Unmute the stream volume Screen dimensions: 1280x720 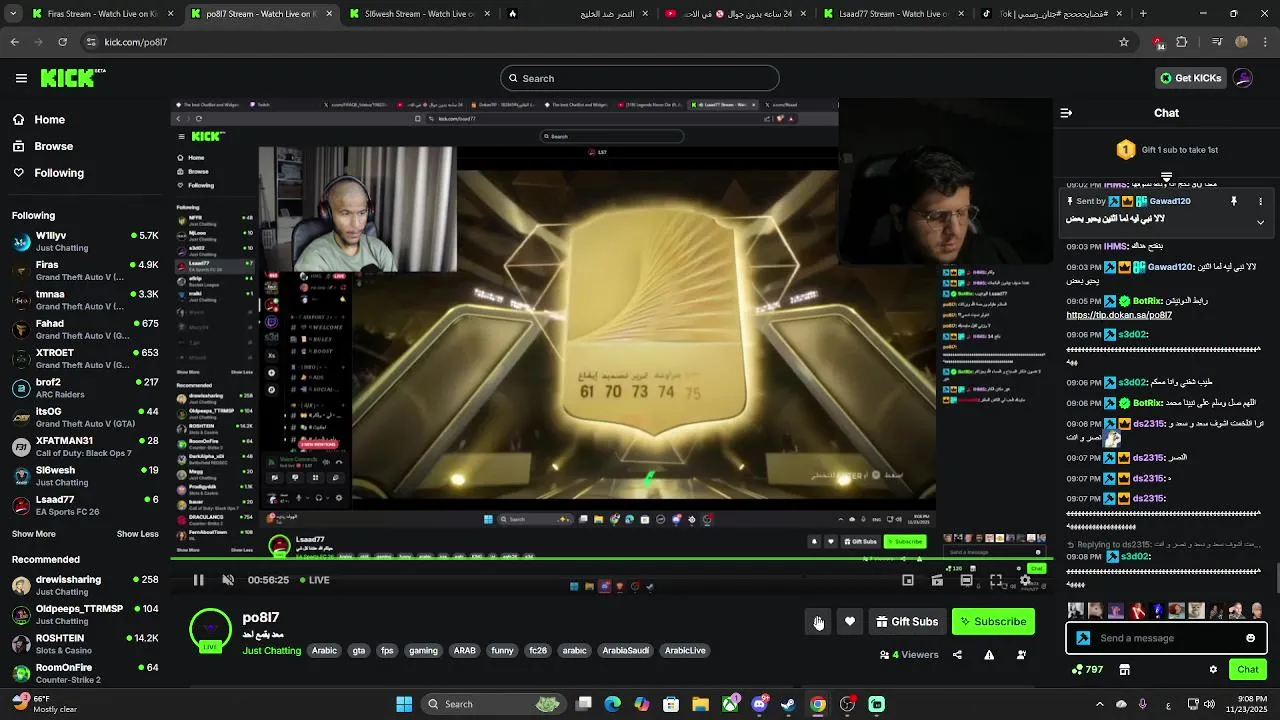pyautogui.click(x=228, y=580)
